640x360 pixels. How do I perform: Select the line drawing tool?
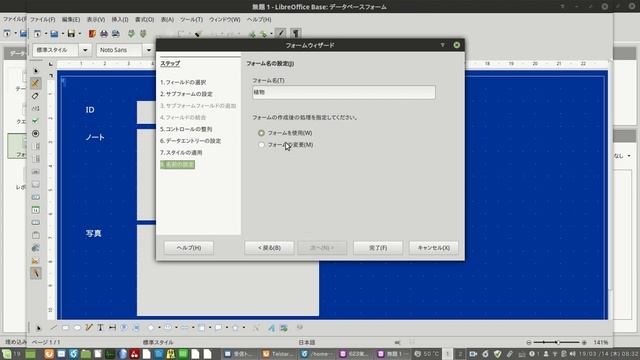(53, 328)
